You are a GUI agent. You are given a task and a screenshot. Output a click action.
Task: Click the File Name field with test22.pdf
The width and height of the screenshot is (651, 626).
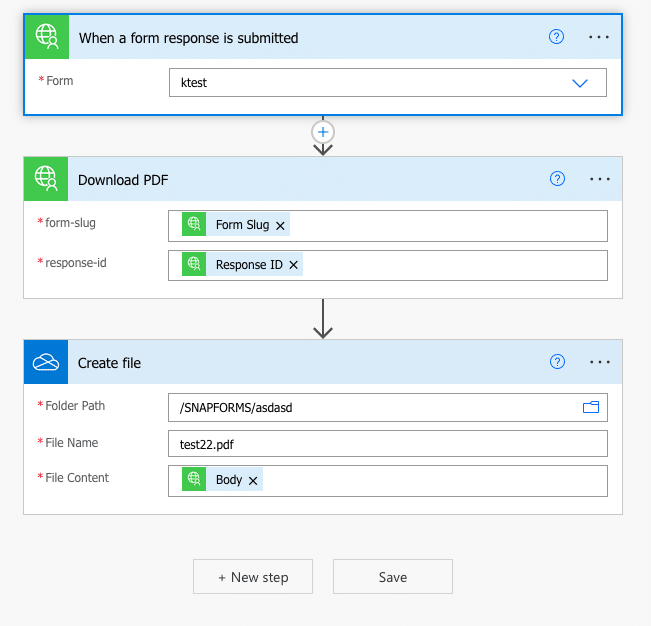click(387, 444)
